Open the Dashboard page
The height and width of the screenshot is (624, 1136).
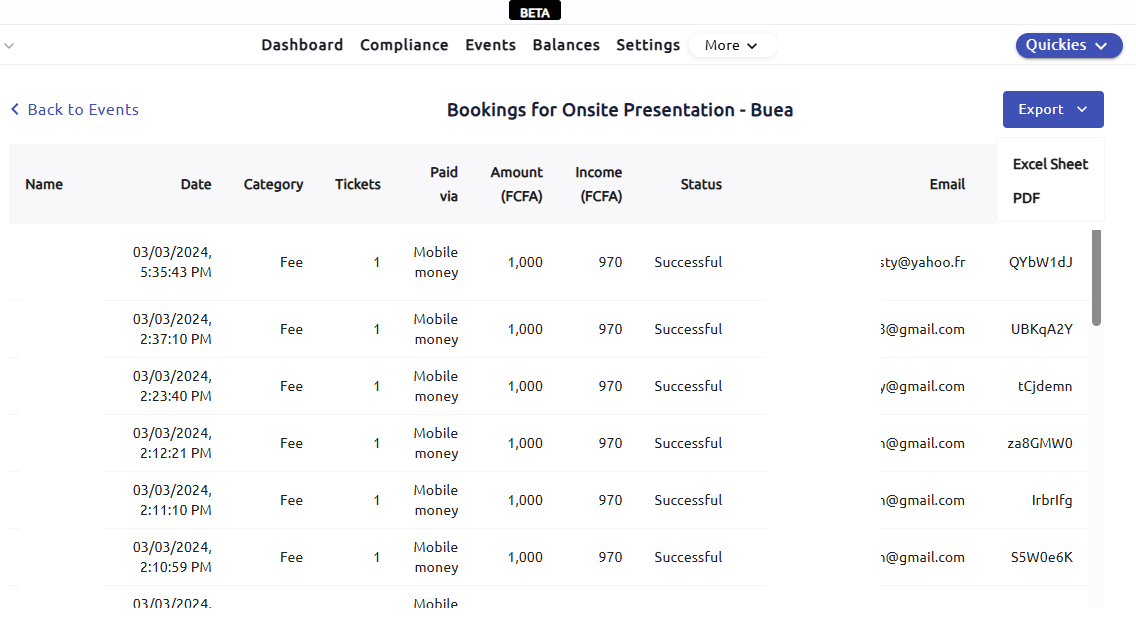pos(302,45)
